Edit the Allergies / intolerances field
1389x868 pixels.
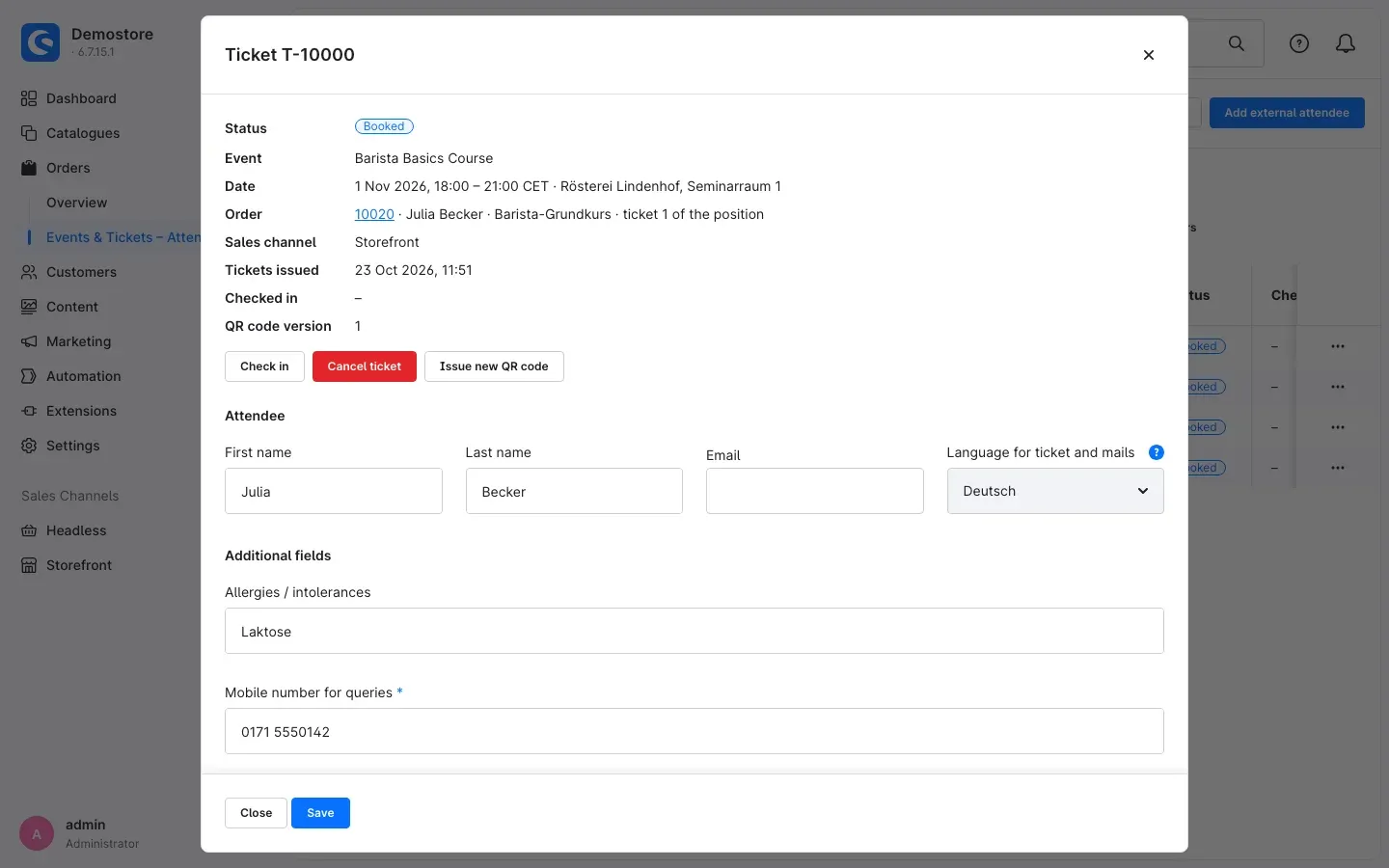[x=694, y=631]
